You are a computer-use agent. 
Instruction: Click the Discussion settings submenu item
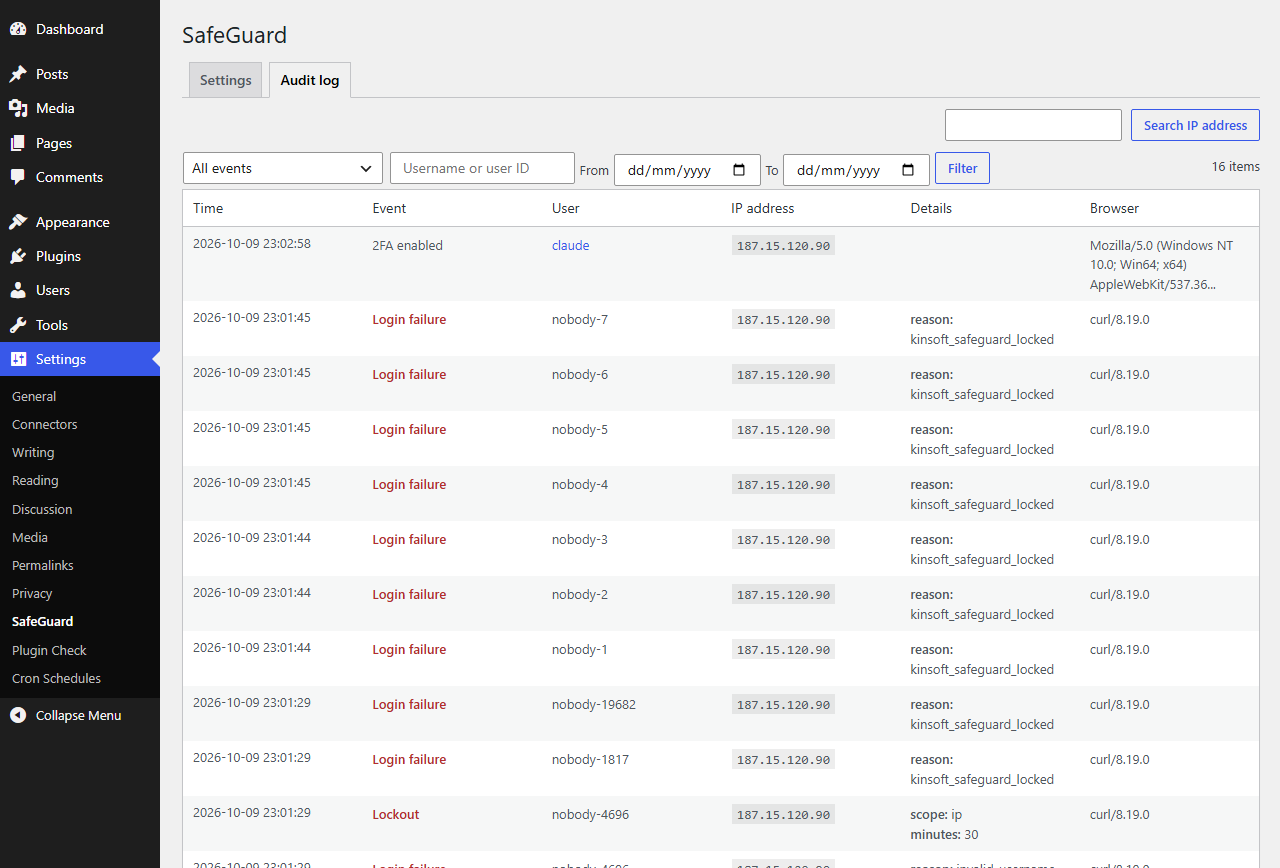(42, 509)
